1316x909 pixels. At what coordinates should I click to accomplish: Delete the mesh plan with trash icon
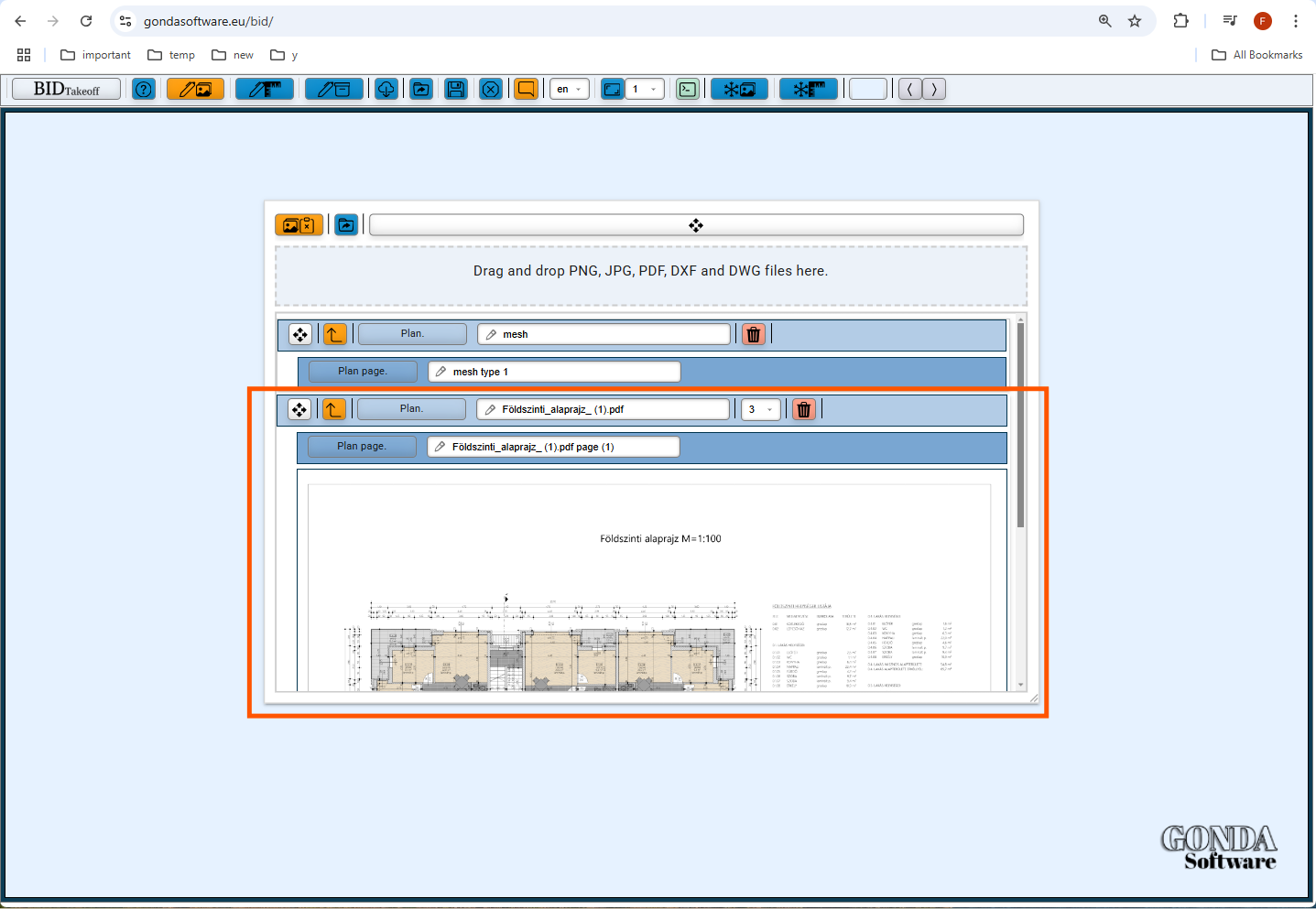tap(754, 334)
